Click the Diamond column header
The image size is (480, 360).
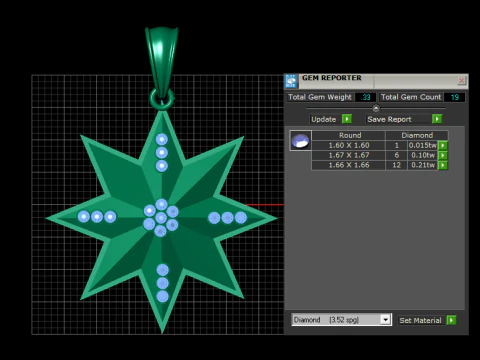click(417, 135)
